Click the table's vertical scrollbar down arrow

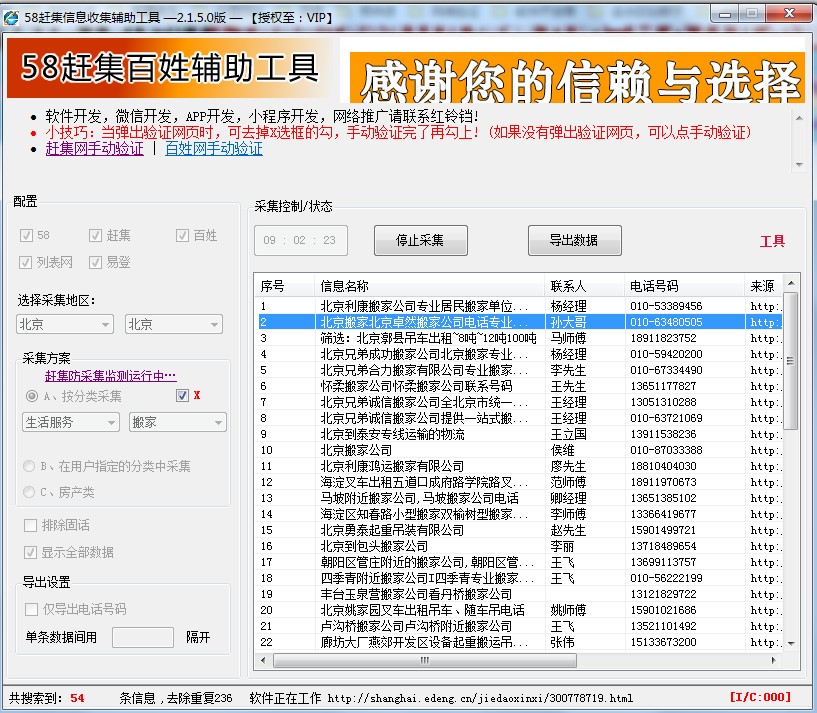pyautogui.click(x=790, y=643)
